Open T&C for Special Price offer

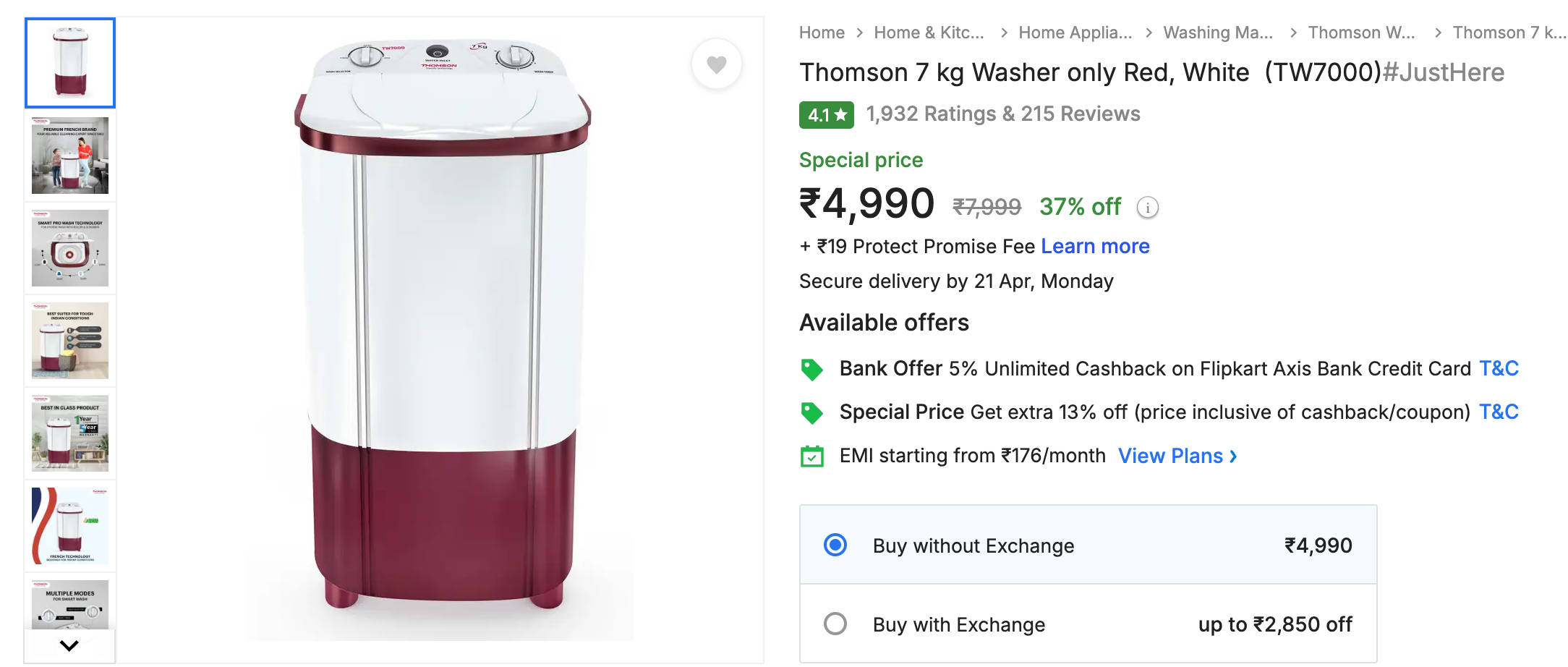pyautogui.click(x=1499, y=412)
